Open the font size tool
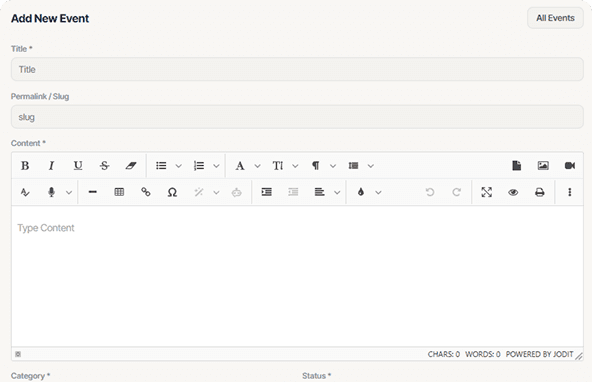Image resolution: width=592 pixels, height=382 pixels. point(278,166)
